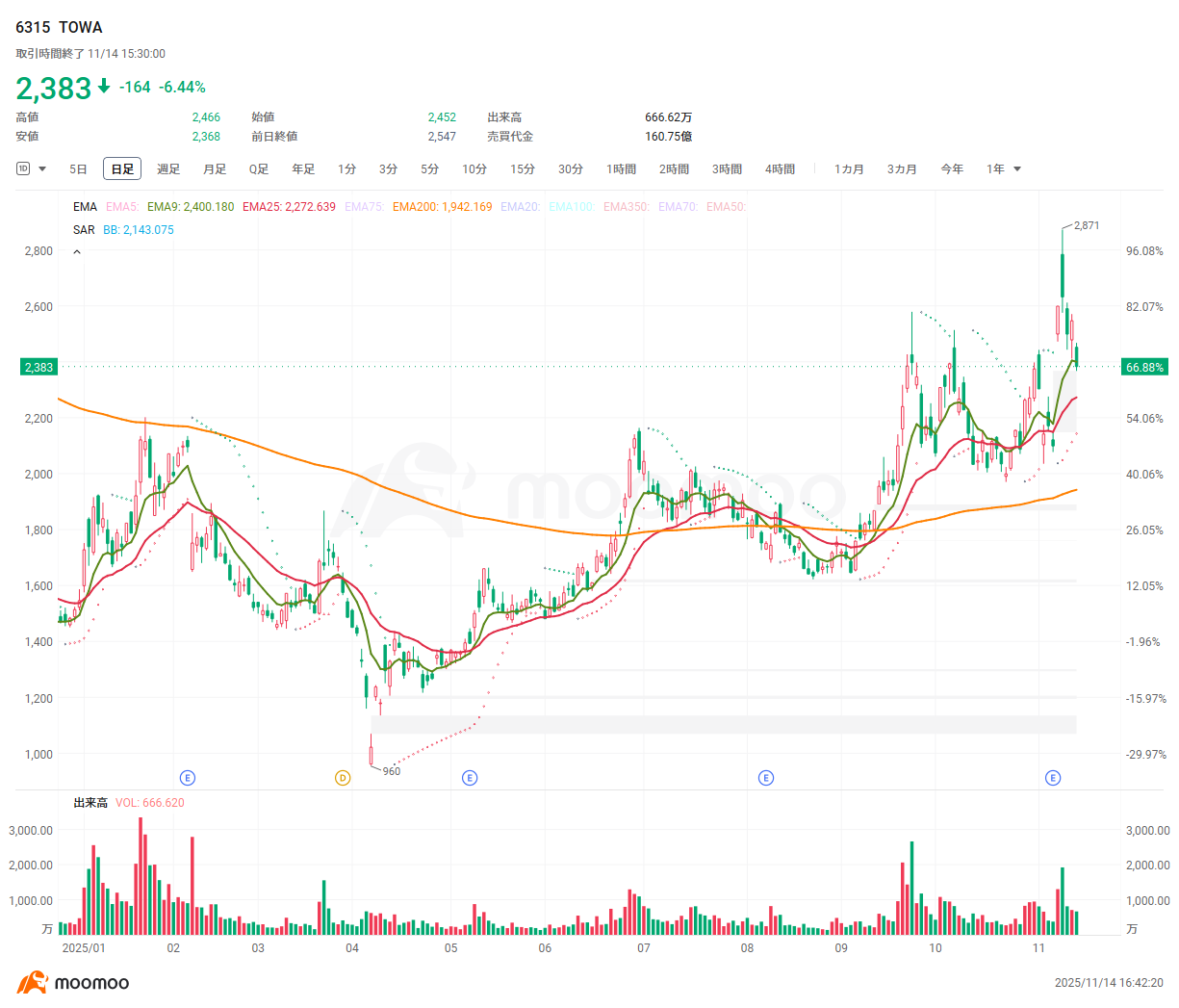This screenshot has height=1008, width=1179.
Task: Open the dropdown arrow beside the 1D icon
Action: (42, 169)
